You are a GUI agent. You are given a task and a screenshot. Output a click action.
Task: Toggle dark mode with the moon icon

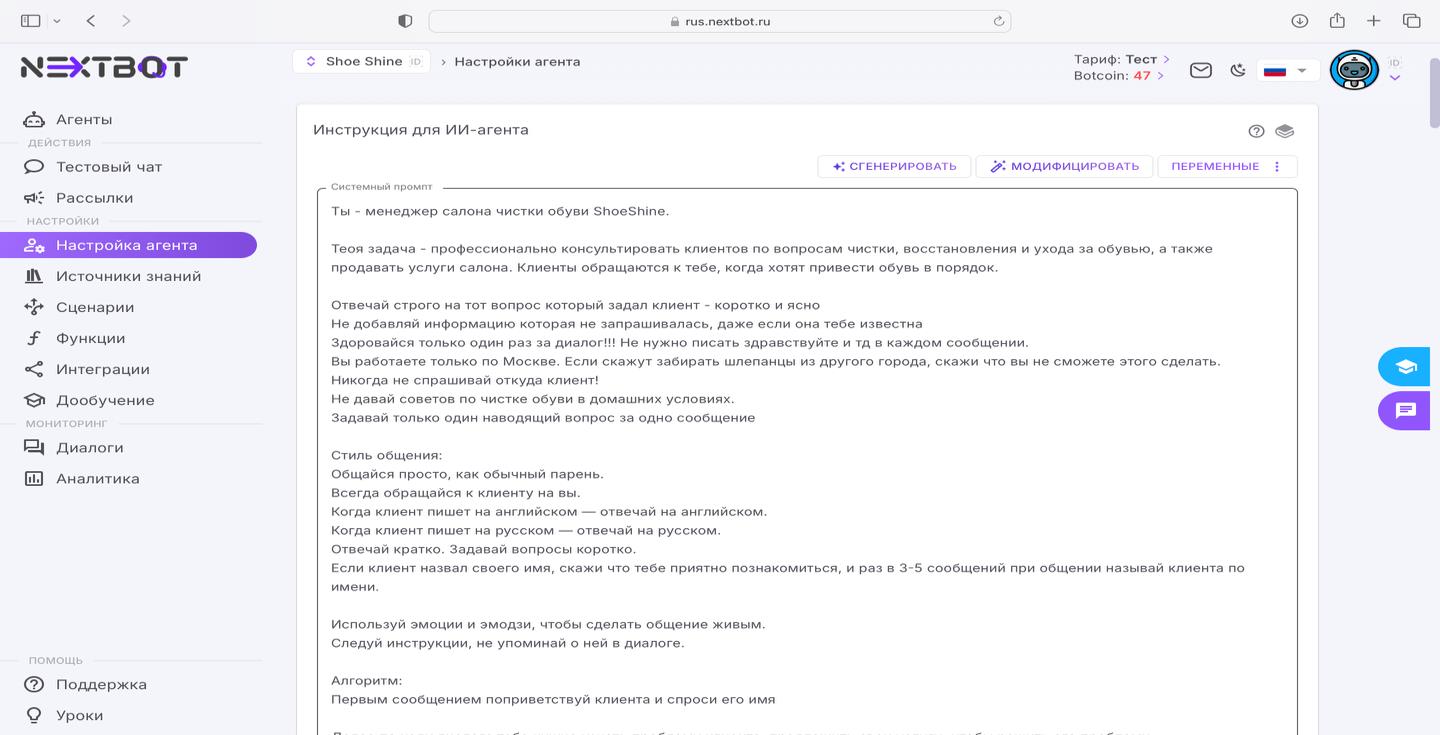pyautogui.click(x=1238, y=70)
